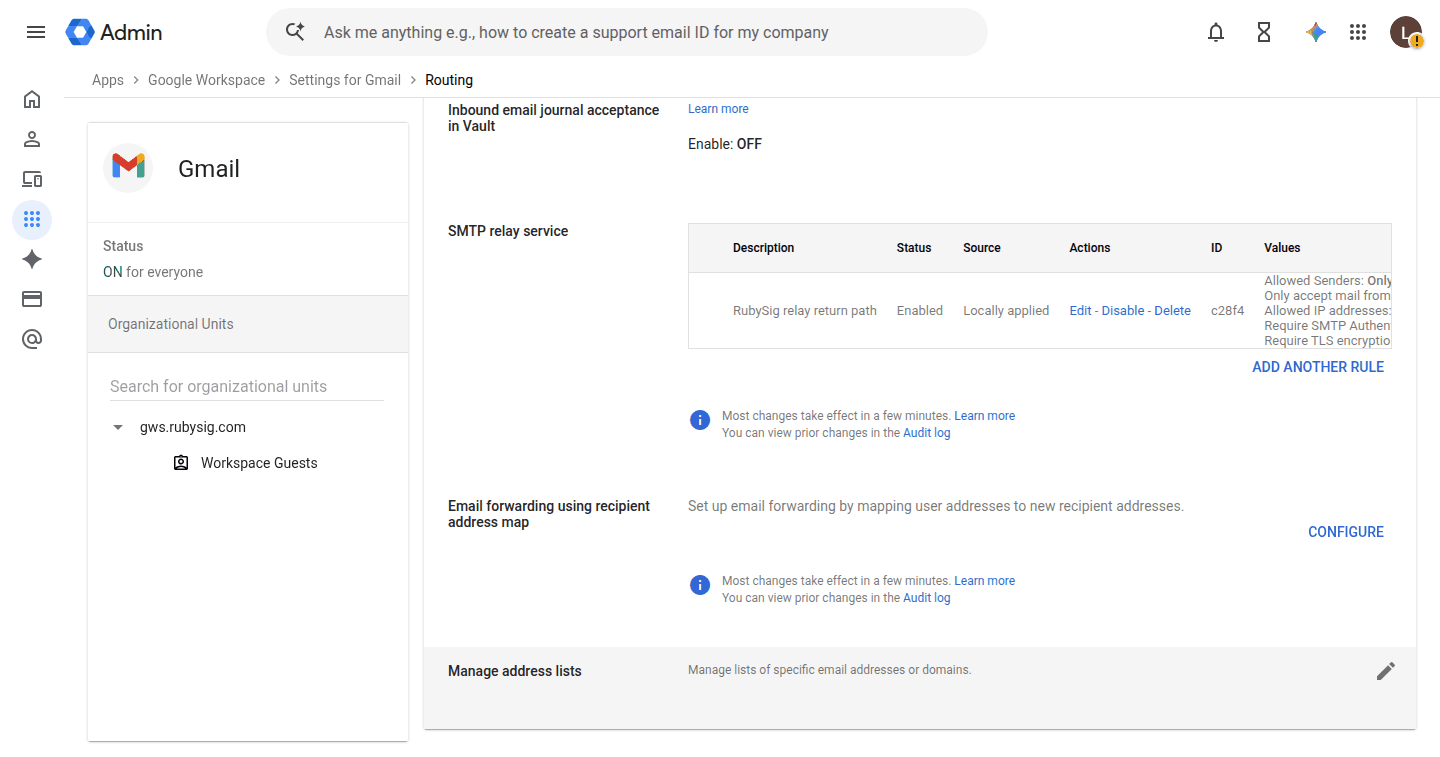Collapse the gws.rubysig.com organizational unit
1440x757 pixels.
[118, 427]
